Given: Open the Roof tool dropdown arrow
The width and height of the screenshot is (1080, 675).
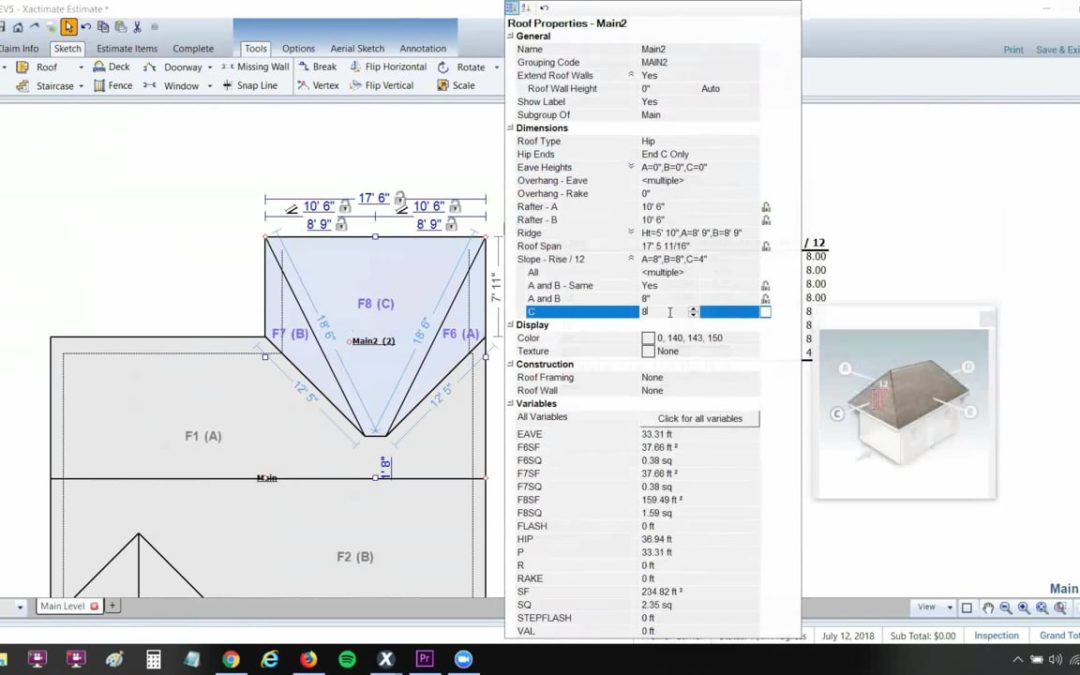Looking at the screenshot, I should pyautogui.click(x=81, y=68).
